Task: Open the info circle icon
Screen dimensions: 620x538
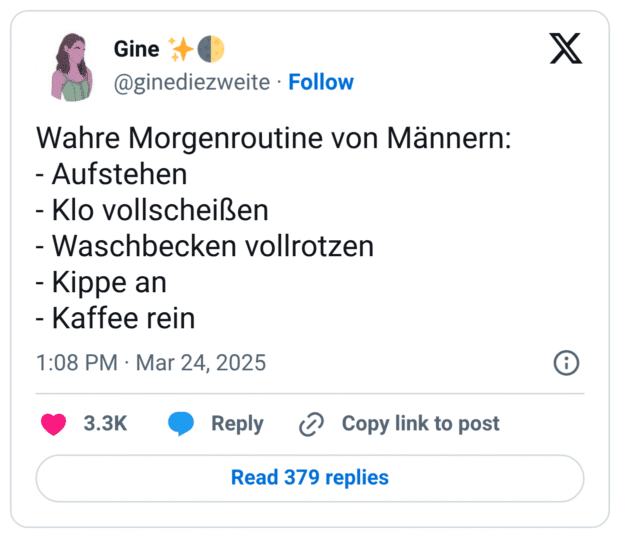Action: pos(566,363)
